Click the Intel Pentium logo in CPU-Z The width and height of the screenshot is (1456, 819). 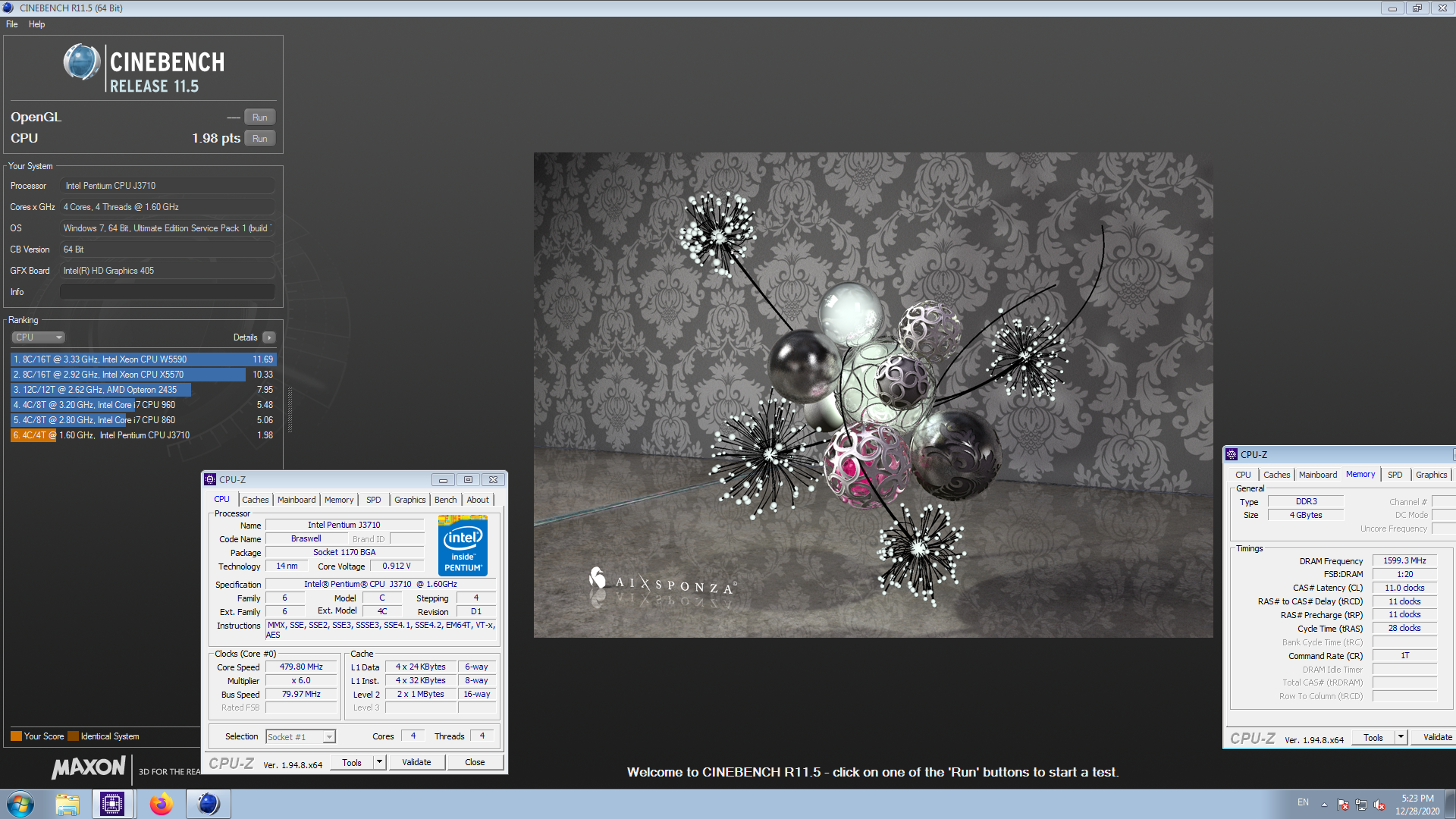pos(463,545)
